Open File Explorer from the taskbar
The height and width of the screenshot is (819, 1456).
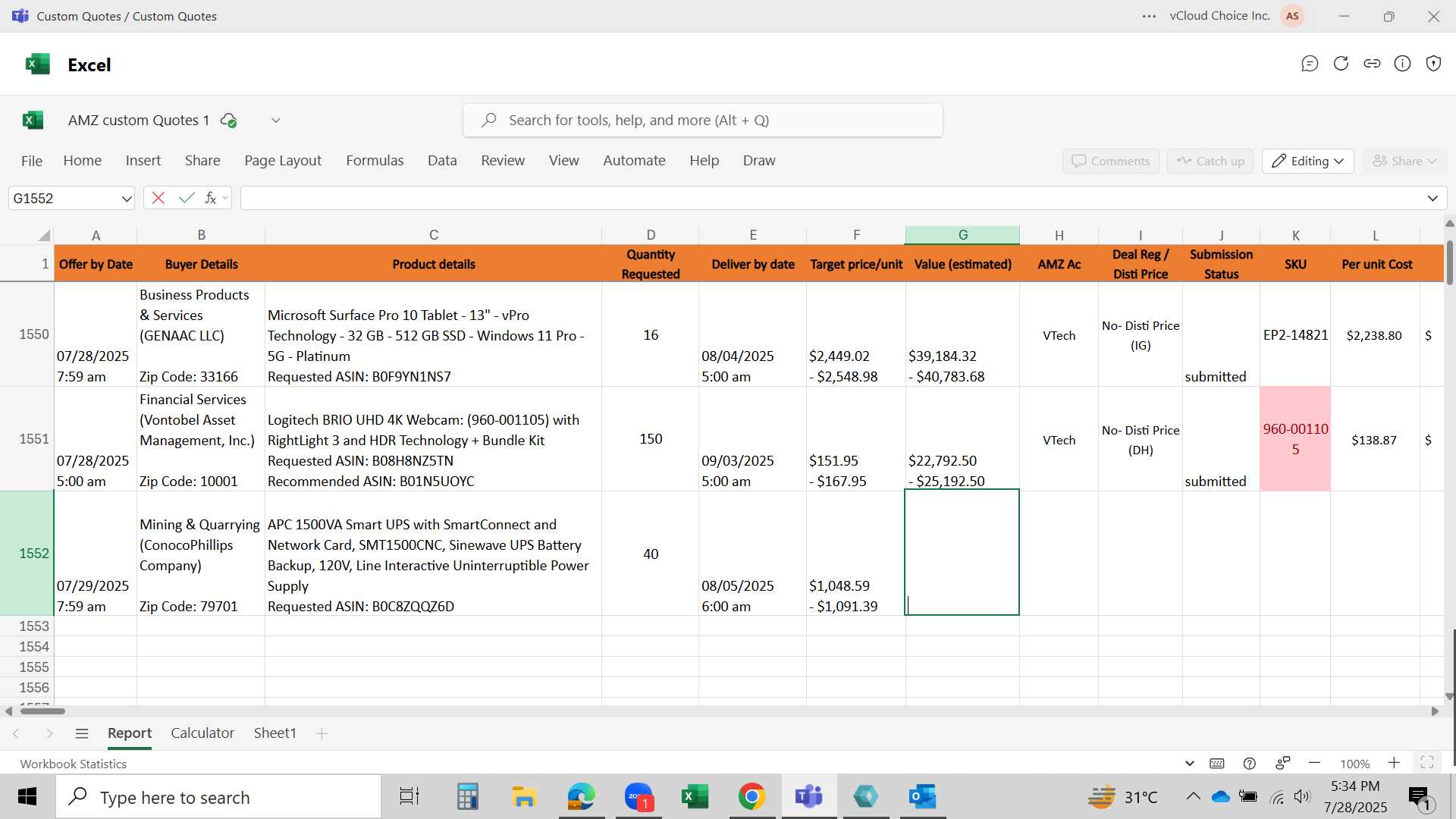pos(524,797)
